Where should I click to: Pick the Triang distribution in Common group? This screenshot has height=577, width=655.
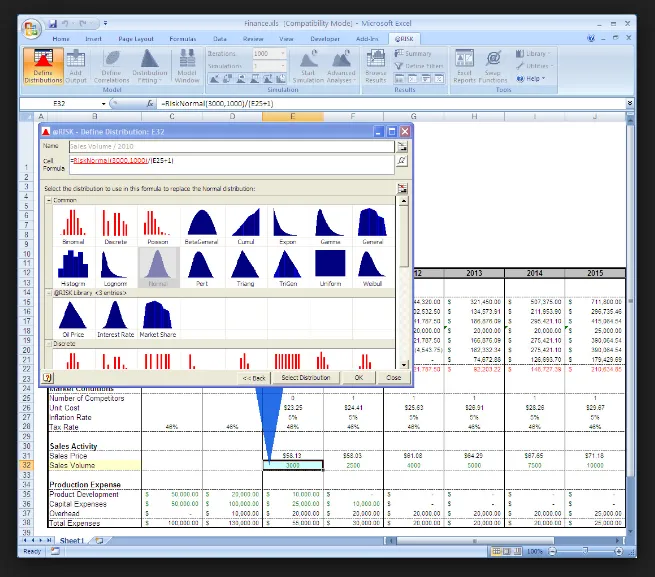click(246, 268)
